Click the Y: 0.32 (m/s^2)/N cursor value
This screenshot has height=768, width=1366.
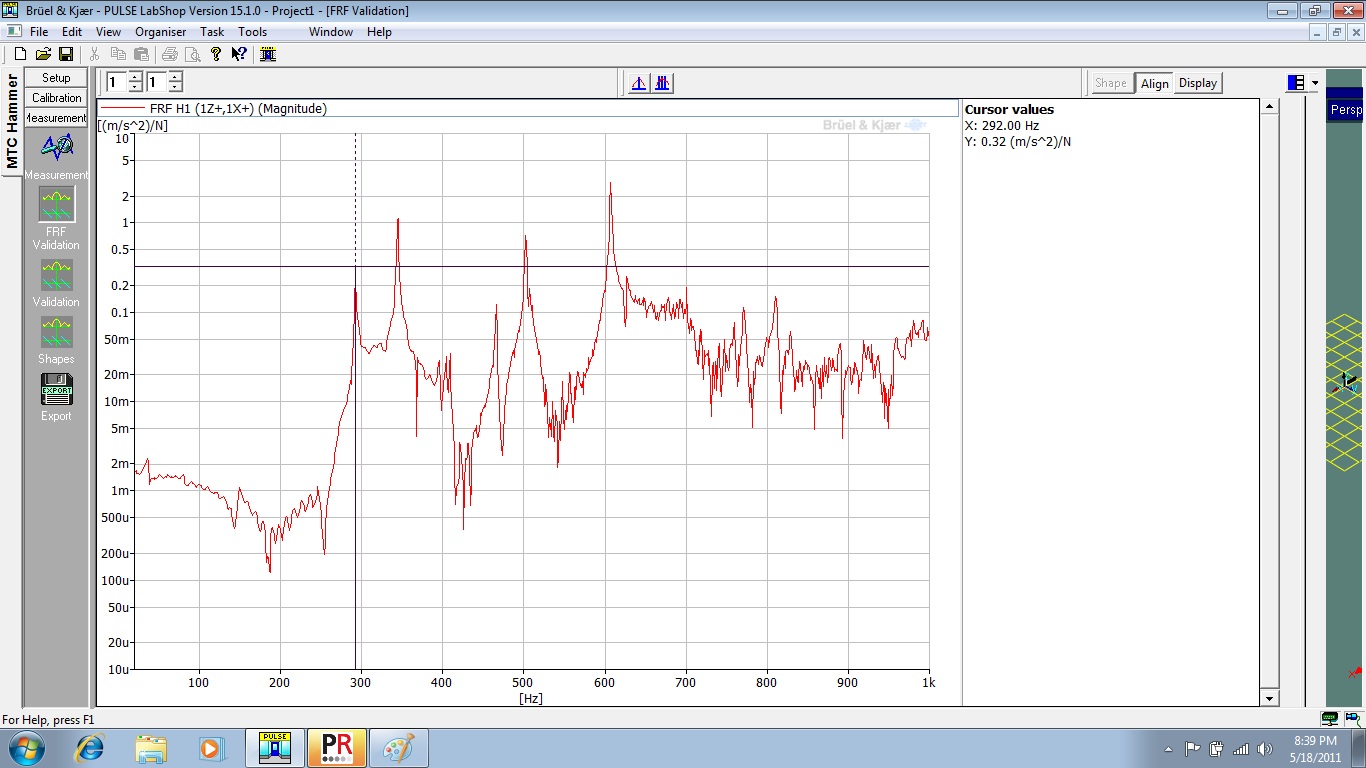(x=1018, y=142)
